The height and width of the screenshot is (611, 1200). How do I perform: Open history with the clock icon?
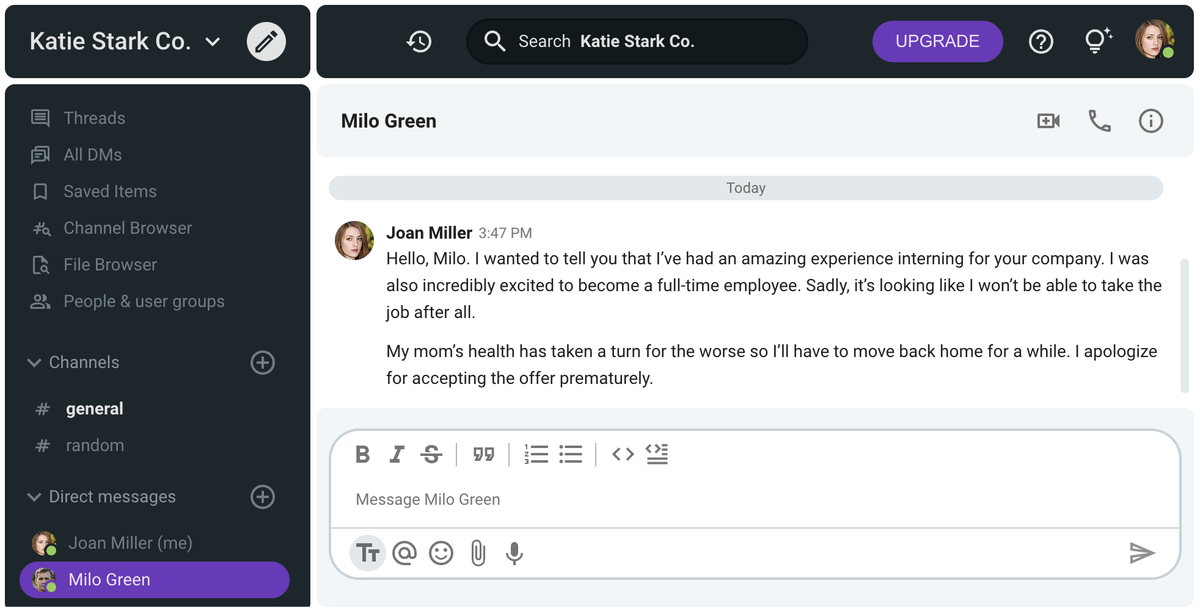click(419, 41)
